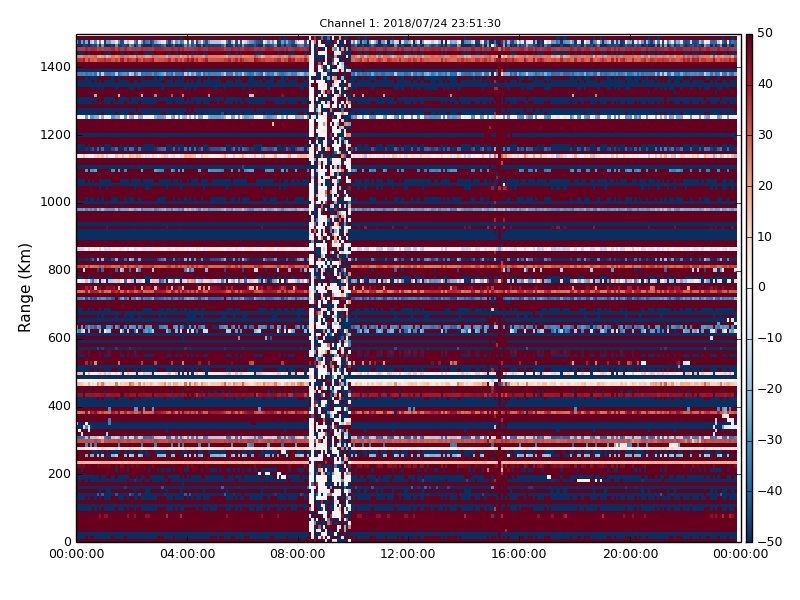
Task: Click the 16:00:00 time tick label
Action: tap(519, 554)
